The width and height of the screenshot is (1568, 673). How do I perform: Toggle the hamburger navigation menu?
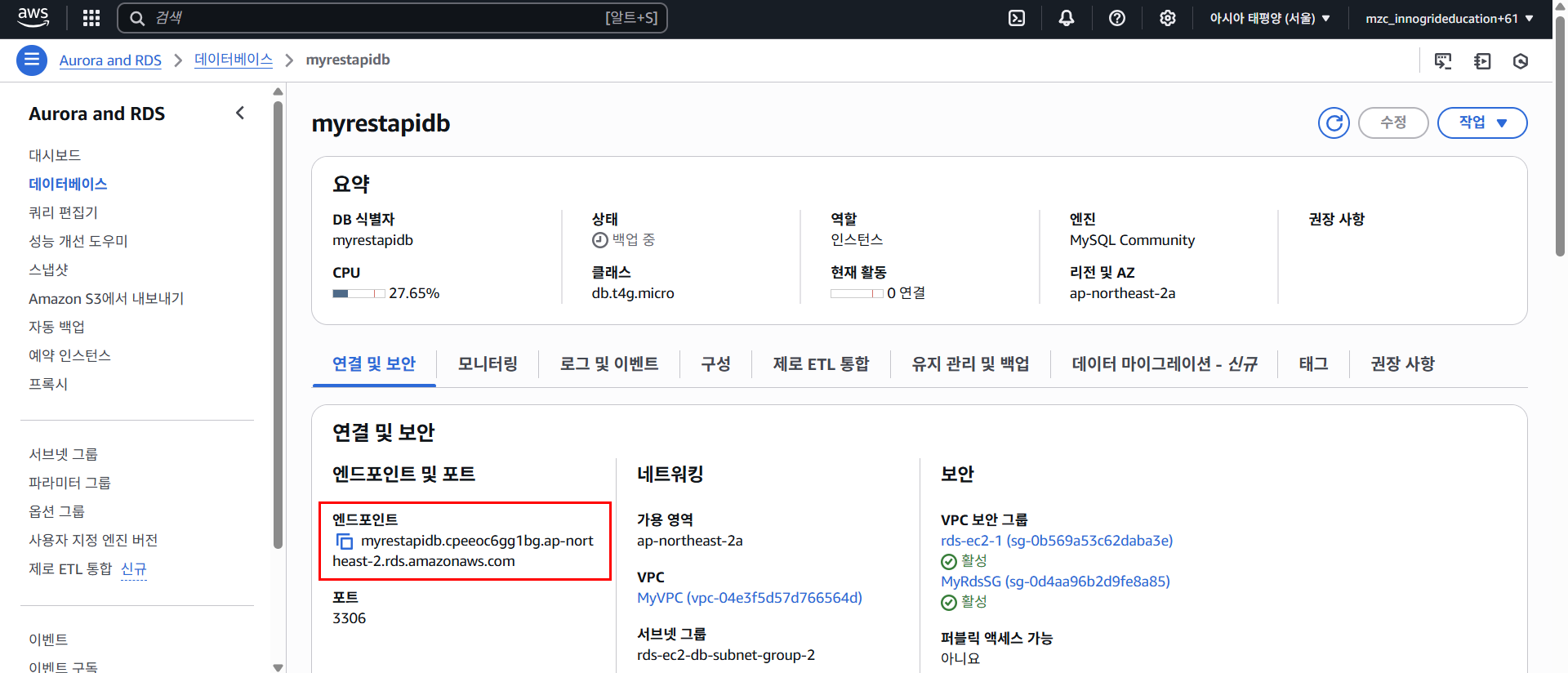[x=32, y=60]
